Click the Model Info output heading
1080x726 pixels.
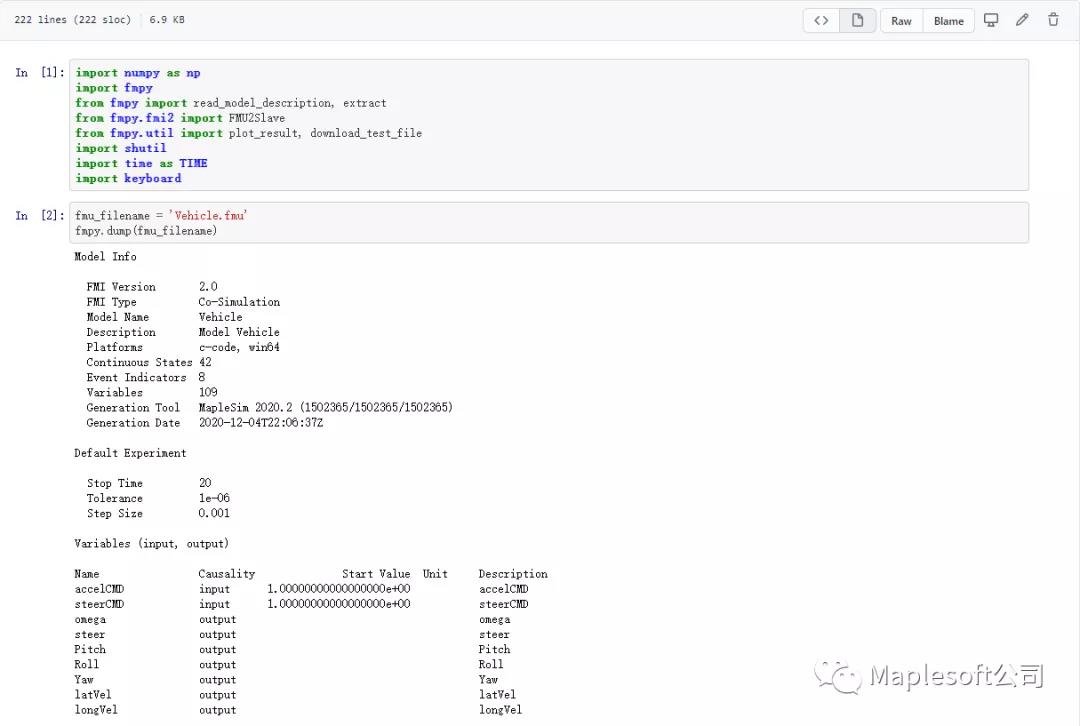tap(104, 256)
